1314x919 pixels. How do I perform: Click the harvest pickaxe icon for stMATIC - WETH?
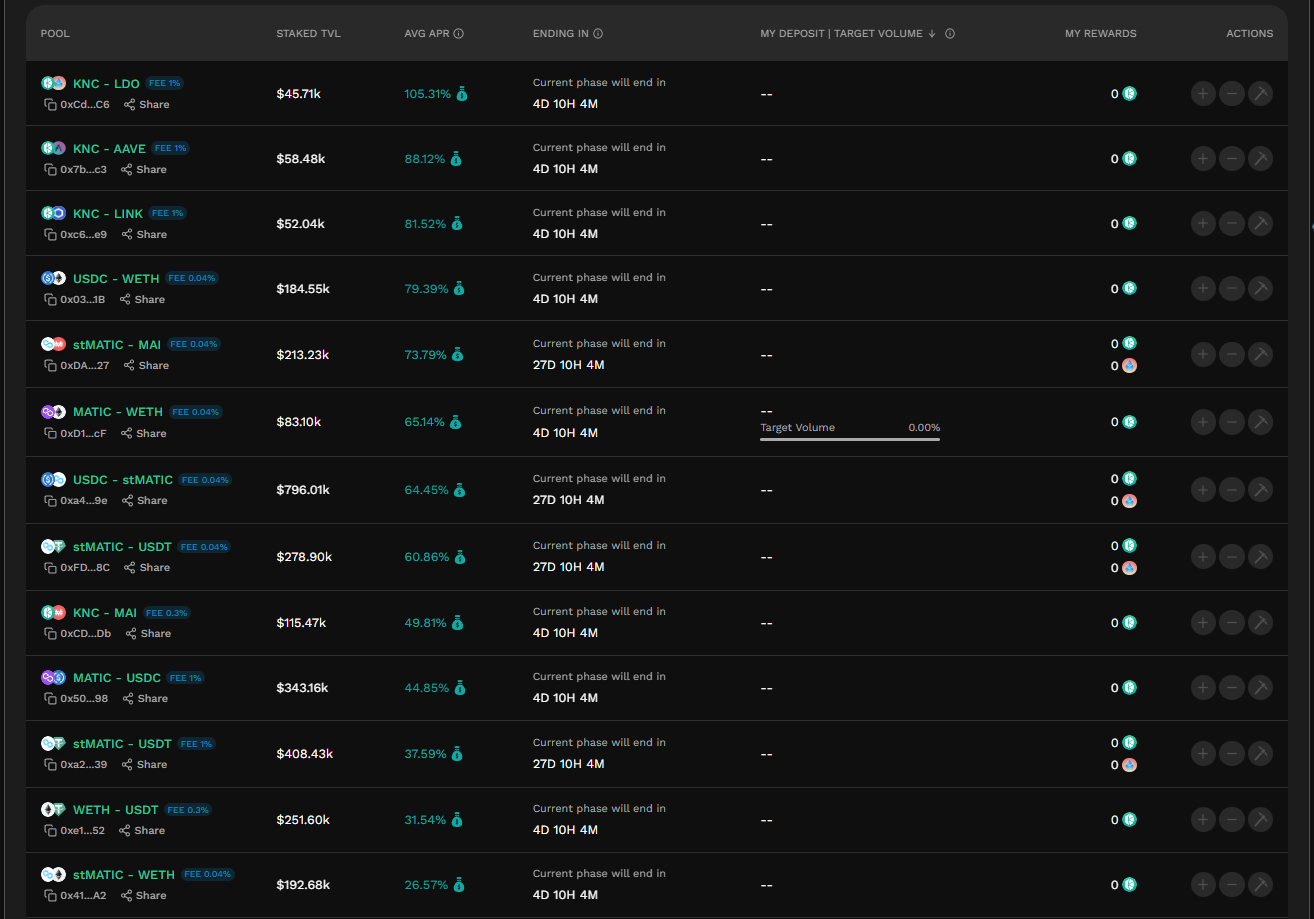1261,885
